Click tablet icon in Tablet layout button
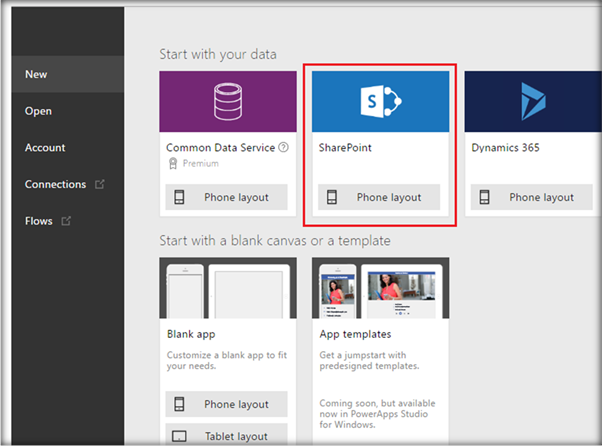The height and width of the screenshot is (446, 602). tap(179, 436)
